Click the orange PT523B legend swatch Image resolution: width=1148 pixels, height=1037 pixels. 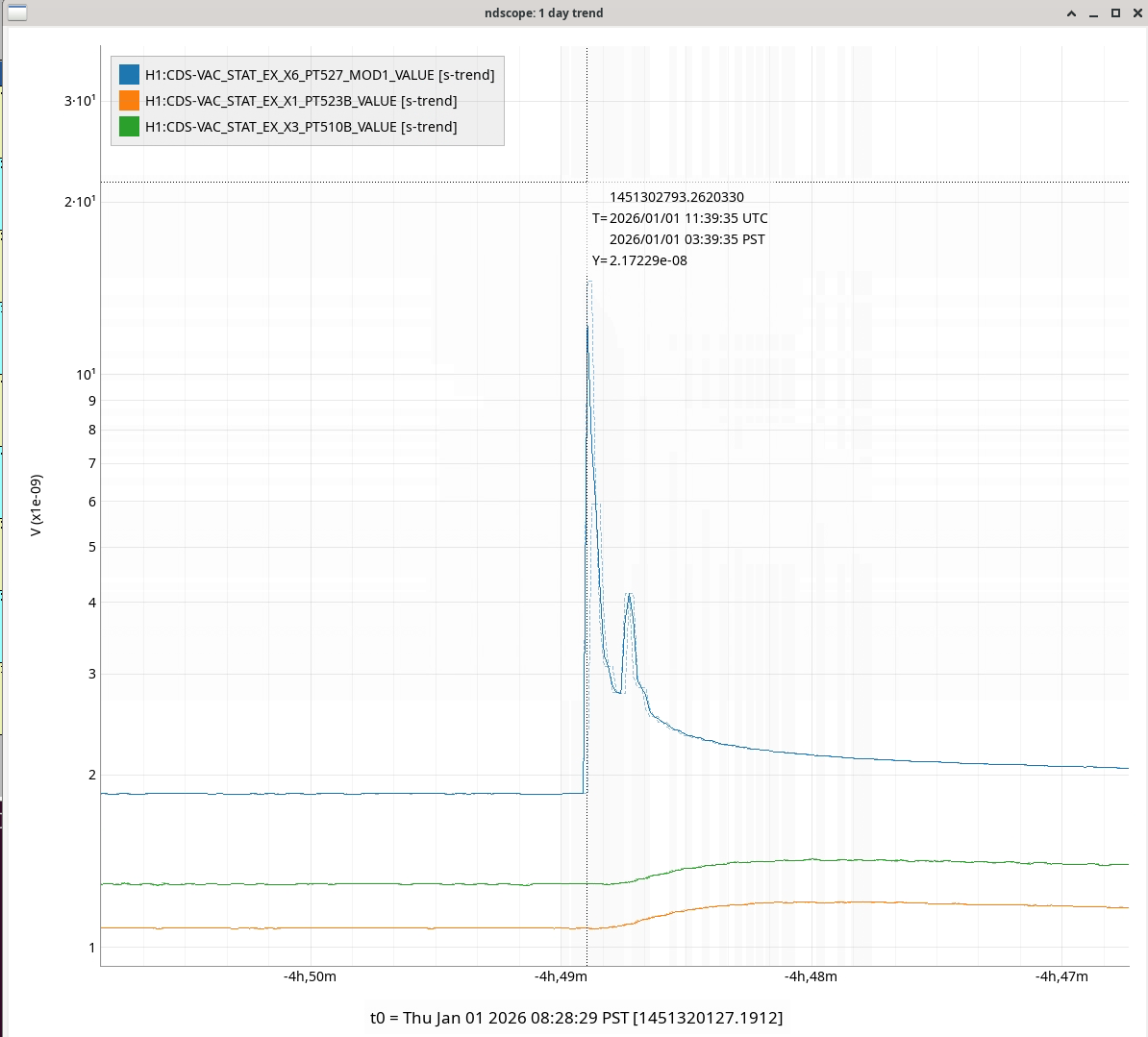click(x=129, y=101)
